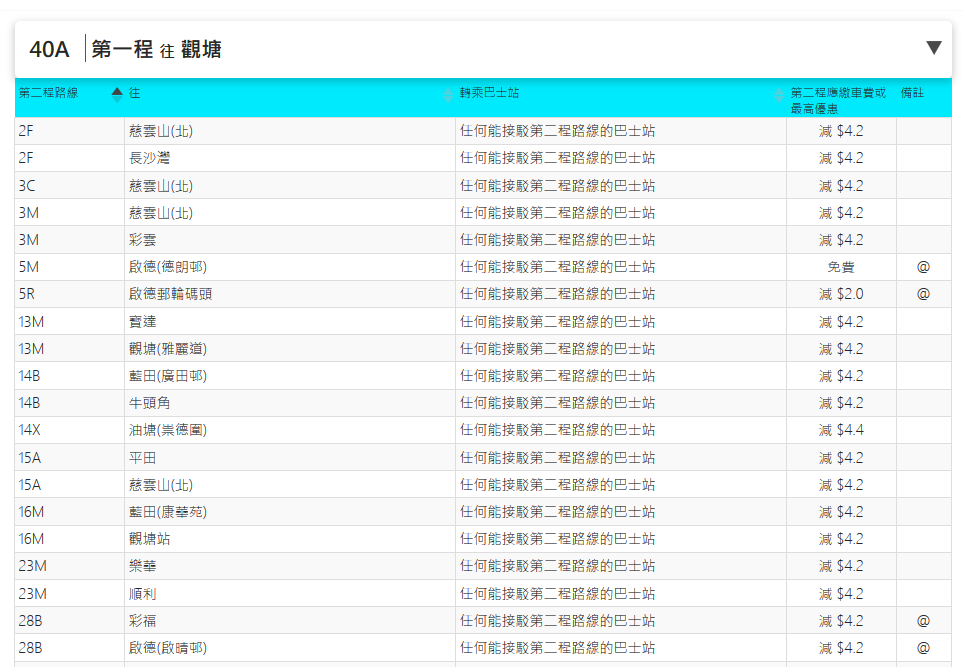963x667 pixels.
Task: Click sort icon beside 轉乘巴士站 column
Action: 778,95
